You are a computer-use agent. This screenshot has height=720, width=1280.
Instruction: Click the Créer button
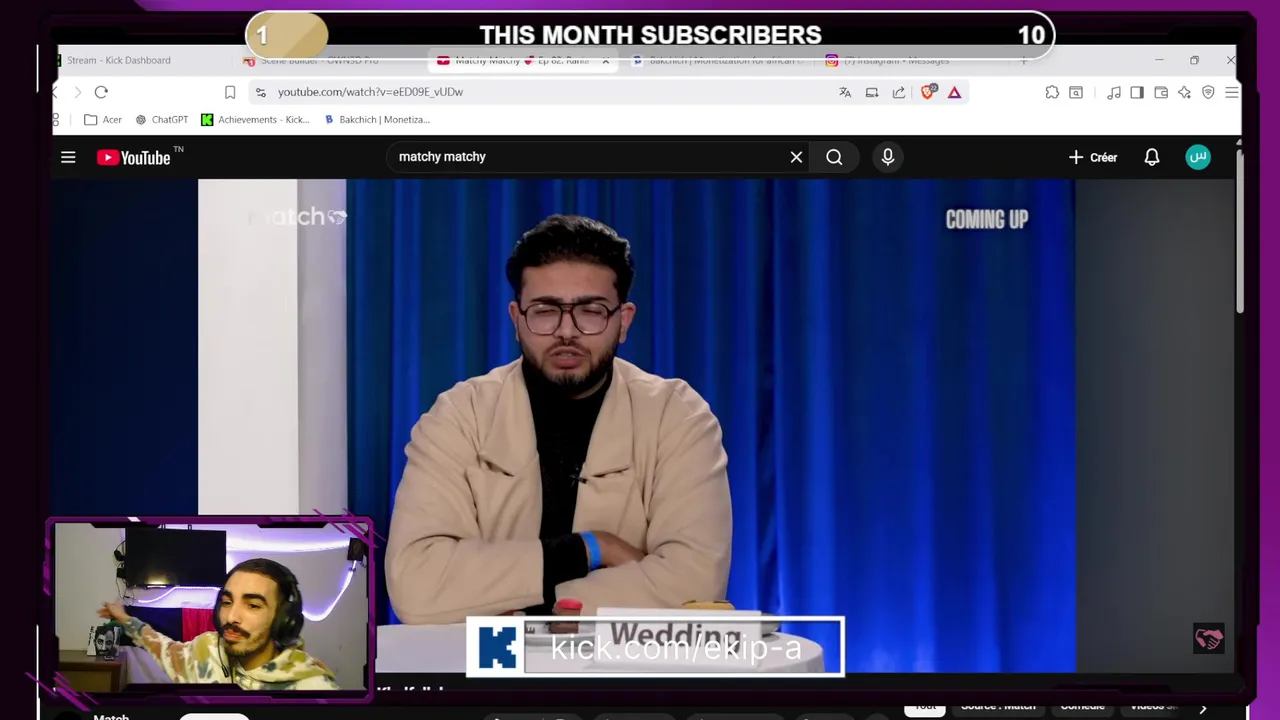1092,157
